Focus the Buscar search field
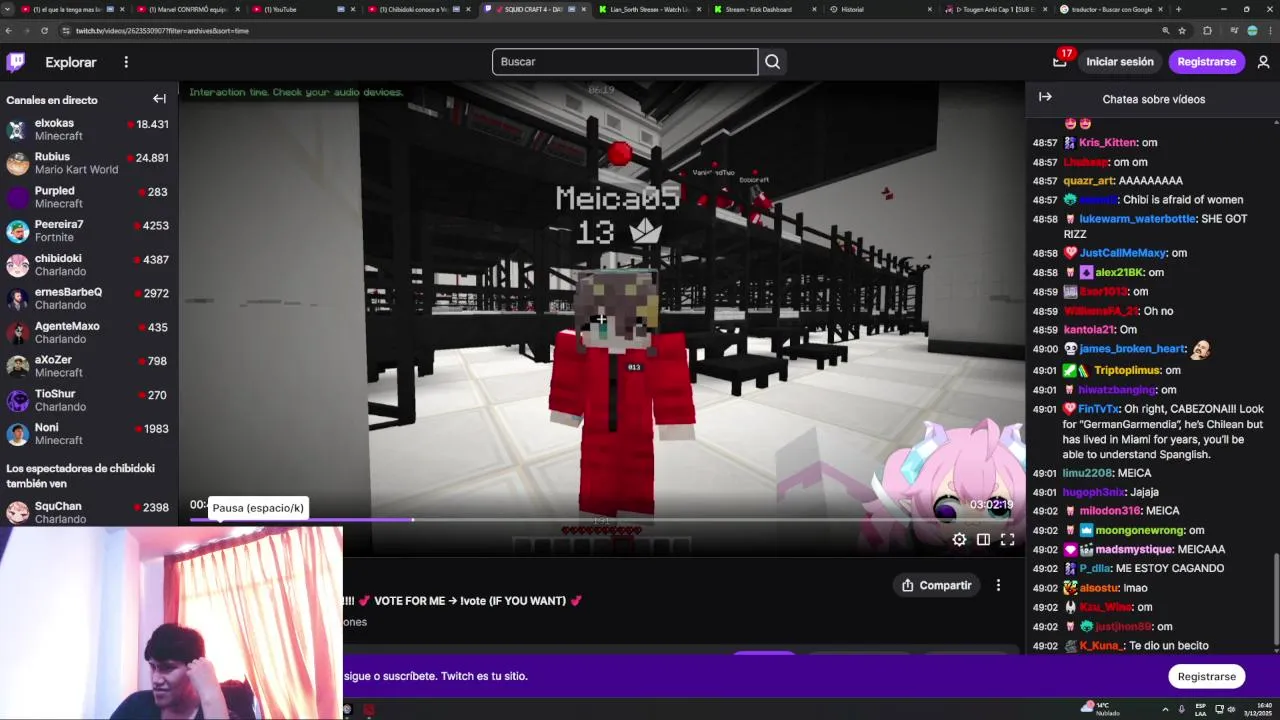Screen dimensions: 1280x720 click(625, 62)
